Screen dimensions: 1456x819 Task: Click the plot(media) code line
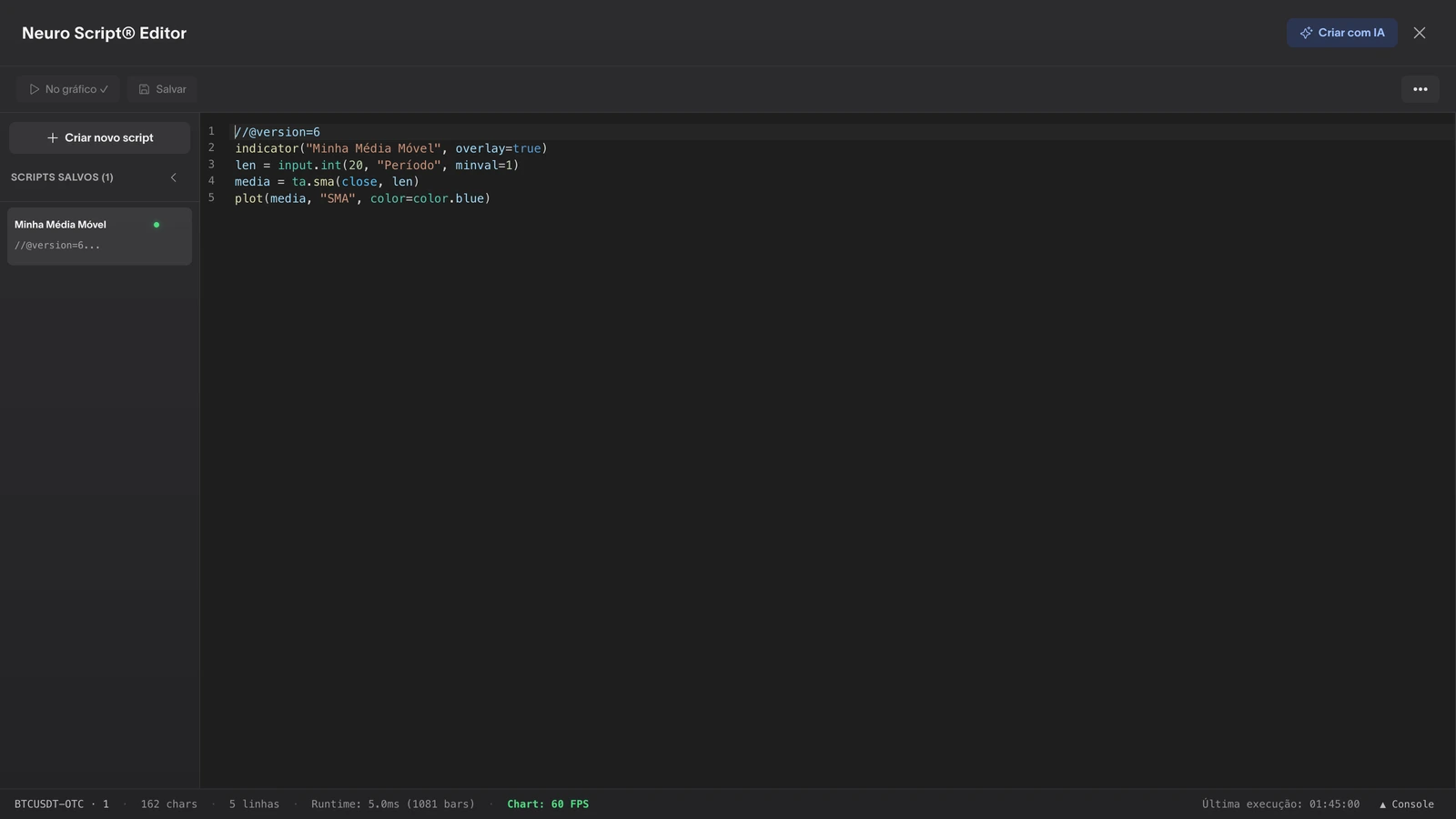point(362,197)
